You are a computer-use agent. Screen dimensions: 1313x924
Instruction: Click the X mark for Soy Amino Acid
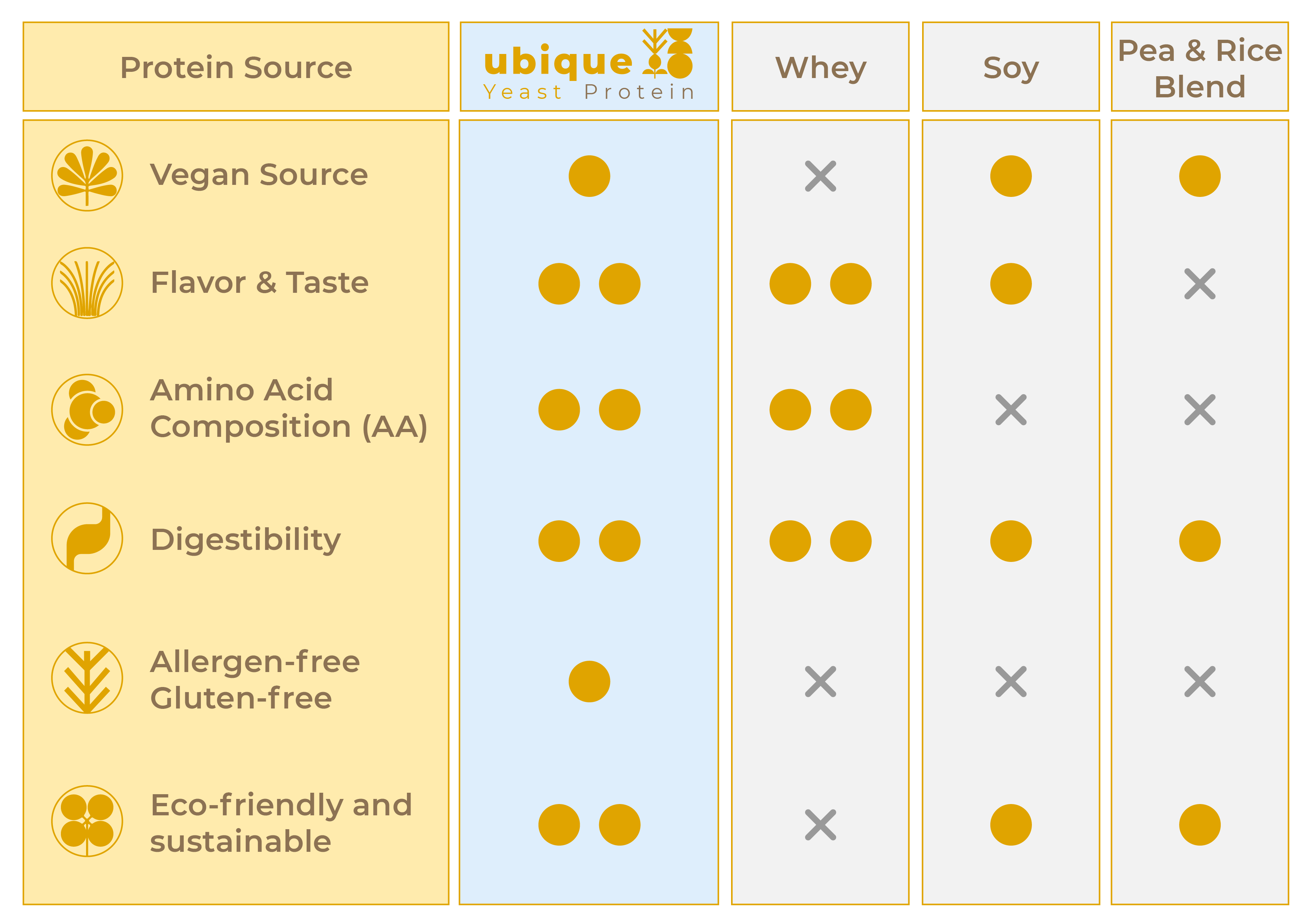pos(1010,409)
